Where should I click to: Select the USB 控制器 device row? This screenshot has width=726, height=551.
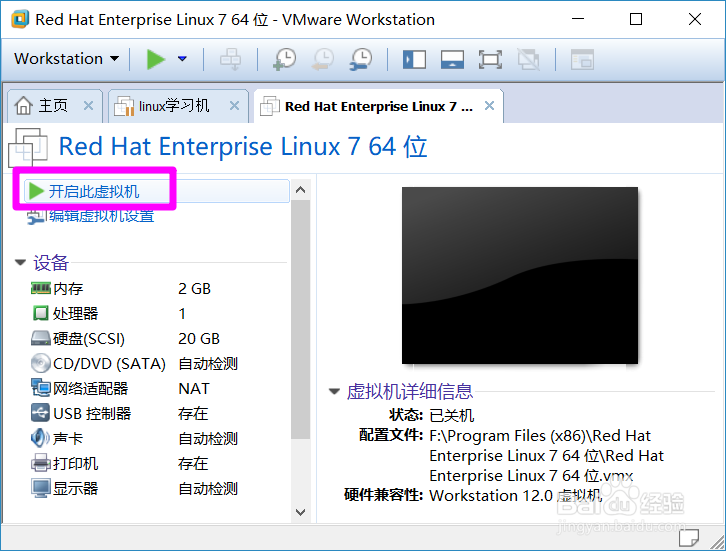tap(120, 414)
